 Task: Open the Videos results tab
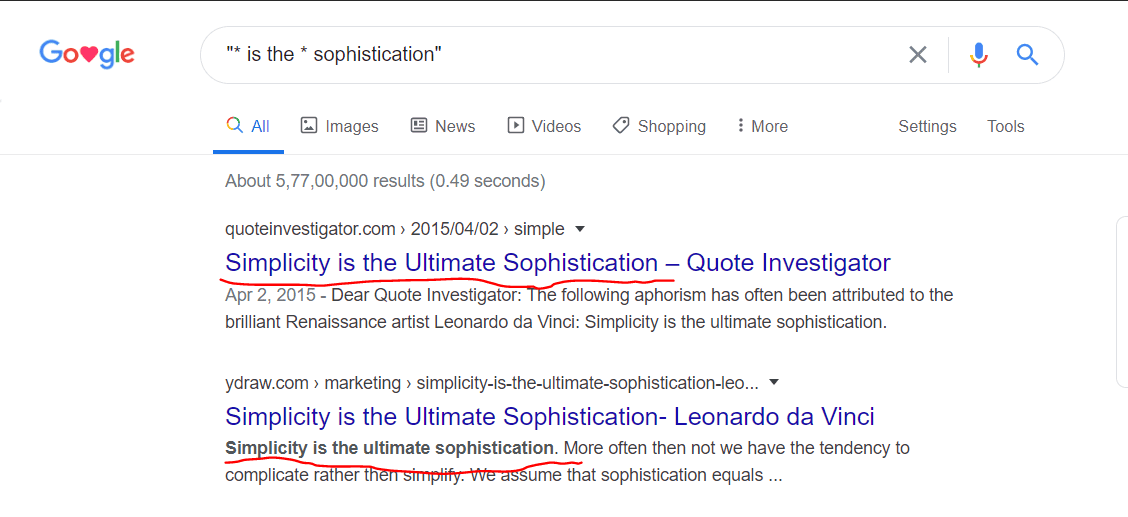click(x=555, y=126)
